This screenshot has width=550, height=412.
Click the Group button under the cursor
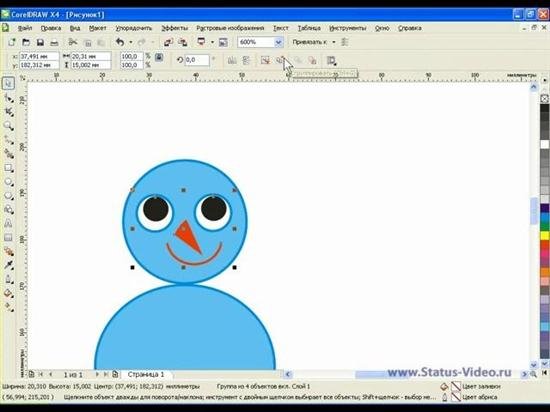coord(280,60)
